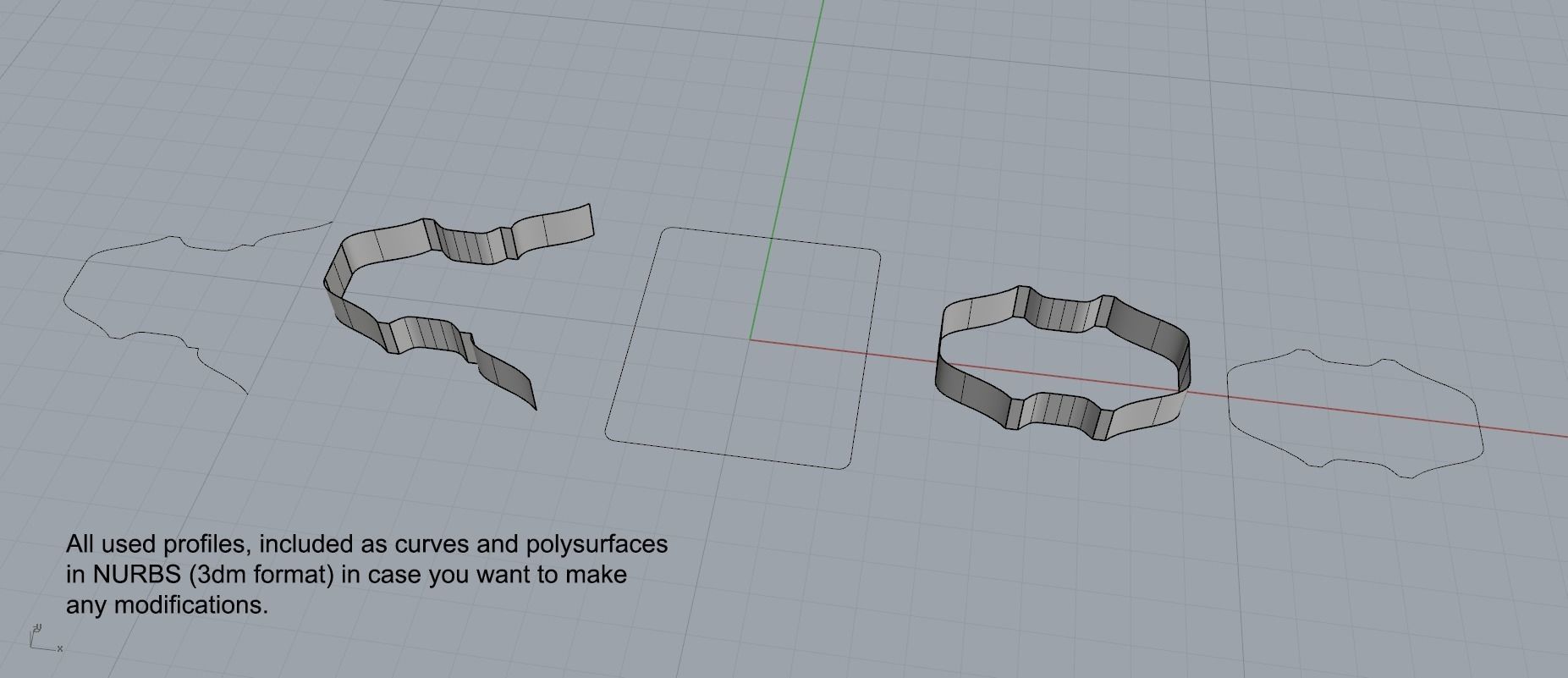1568x678 pixels.
Task: Click the 'All used profiles' text annotation
Action: 367,574
